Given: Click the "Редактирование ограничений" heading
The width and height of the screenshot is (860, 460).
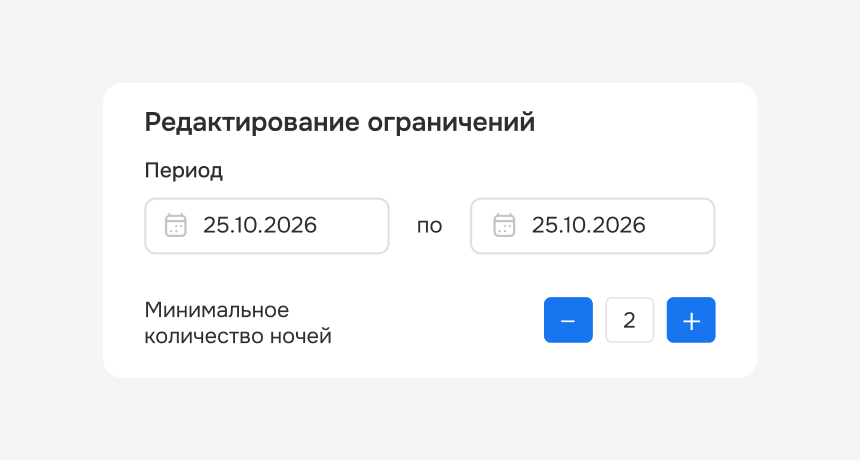Looking at the screenshot, I should 340,122.
